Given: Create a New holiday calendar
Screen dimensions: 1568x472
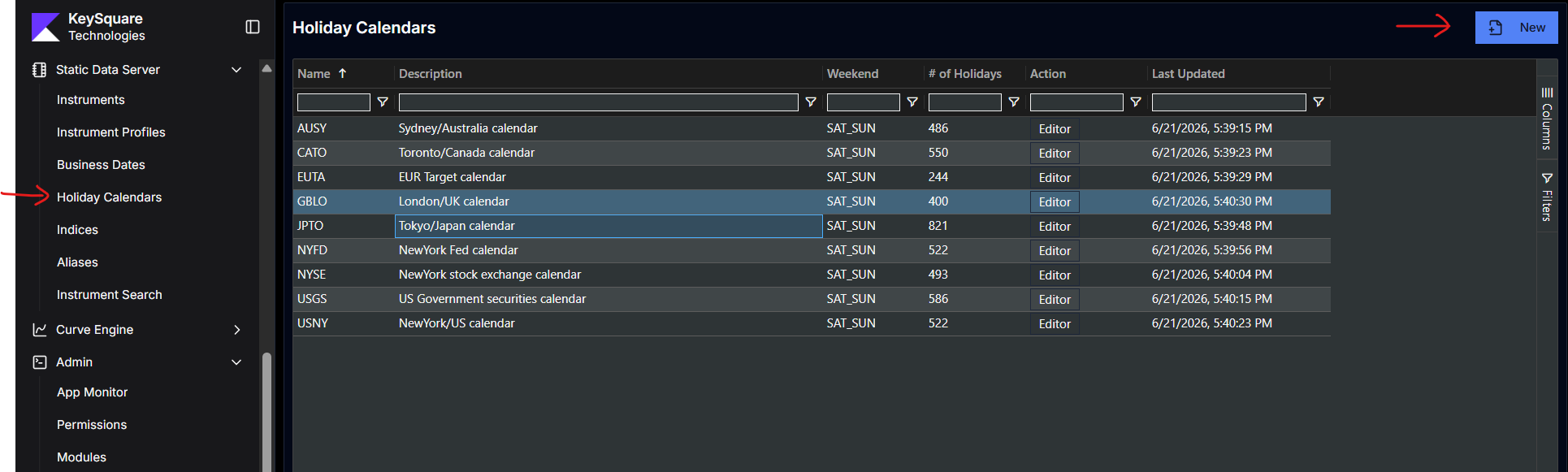Looking at the screenshot, I should coord(1516,28).
